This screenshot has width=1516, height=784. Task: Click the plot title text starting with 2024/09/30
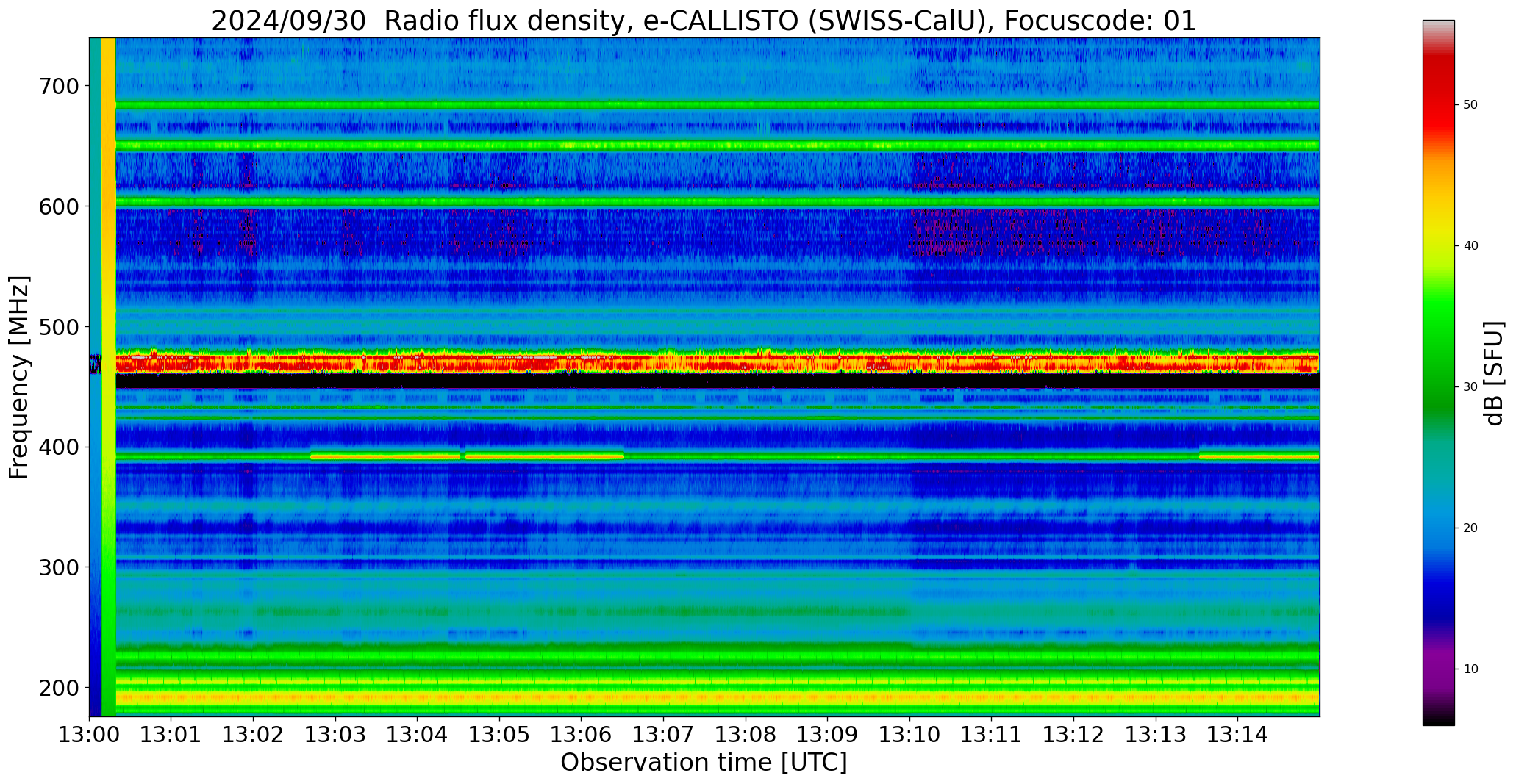tap(704, 21)
